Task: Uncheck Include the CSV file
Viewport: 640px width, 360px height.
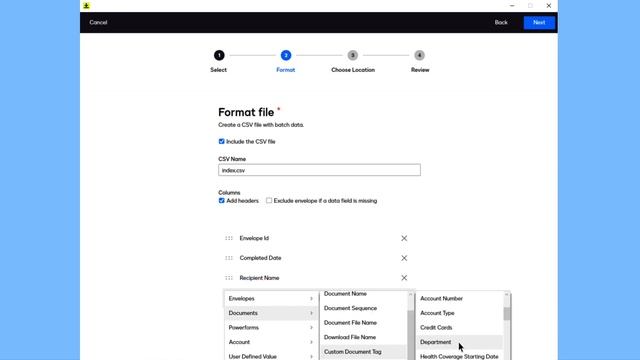Action: click(222, 142)
